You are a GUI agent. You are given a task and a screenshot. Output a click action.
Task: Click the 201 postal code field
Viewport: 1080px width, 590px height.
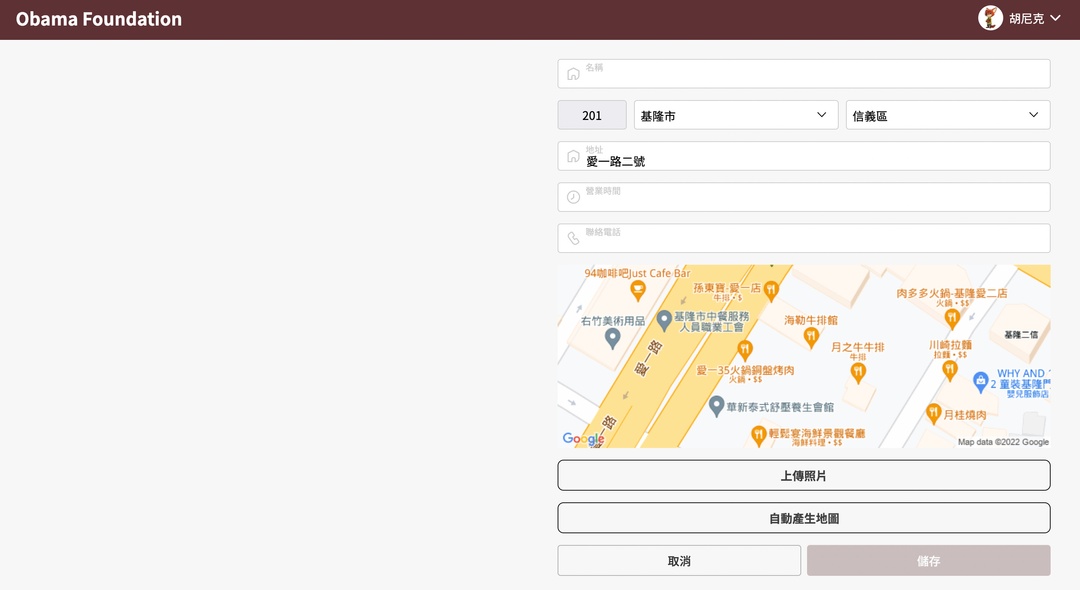click(592, 115)
